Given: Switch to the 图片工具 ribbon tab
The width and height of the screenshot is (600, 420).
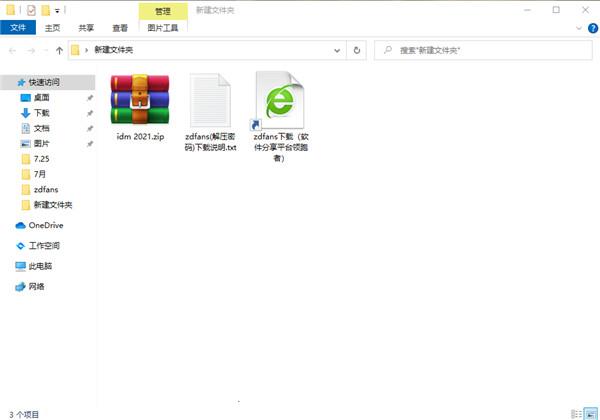Looking at the screenshot, I should pyautogui.click(x=163, y=28).
